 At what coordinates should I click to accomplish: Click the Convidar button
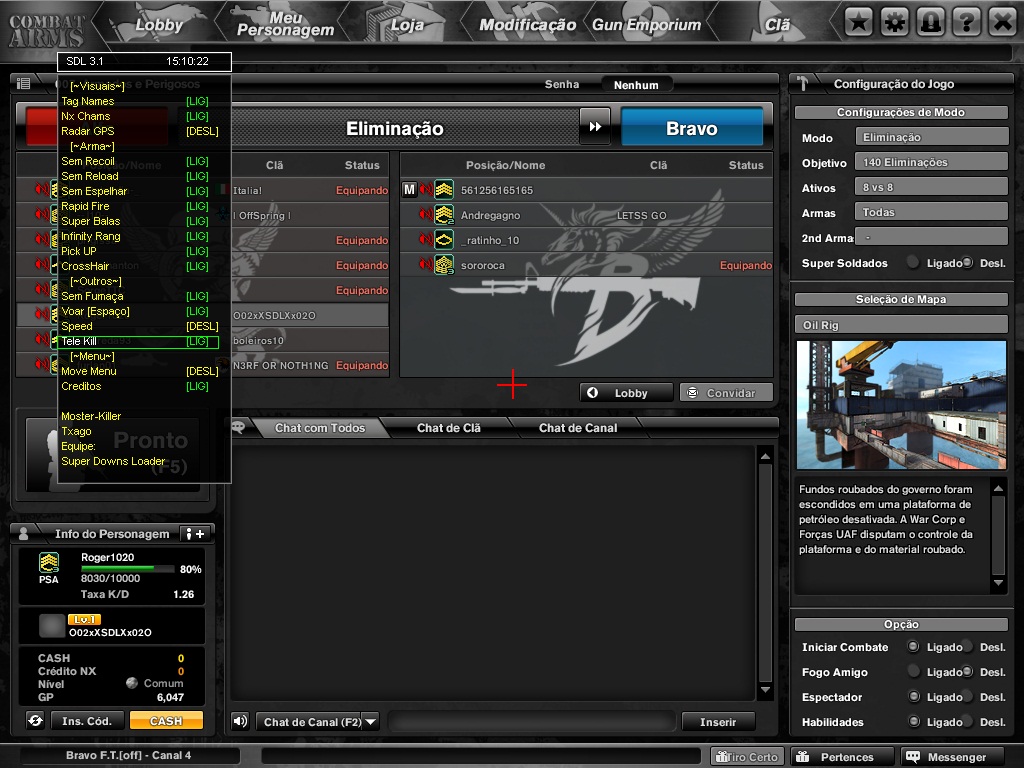click(726, 392)
